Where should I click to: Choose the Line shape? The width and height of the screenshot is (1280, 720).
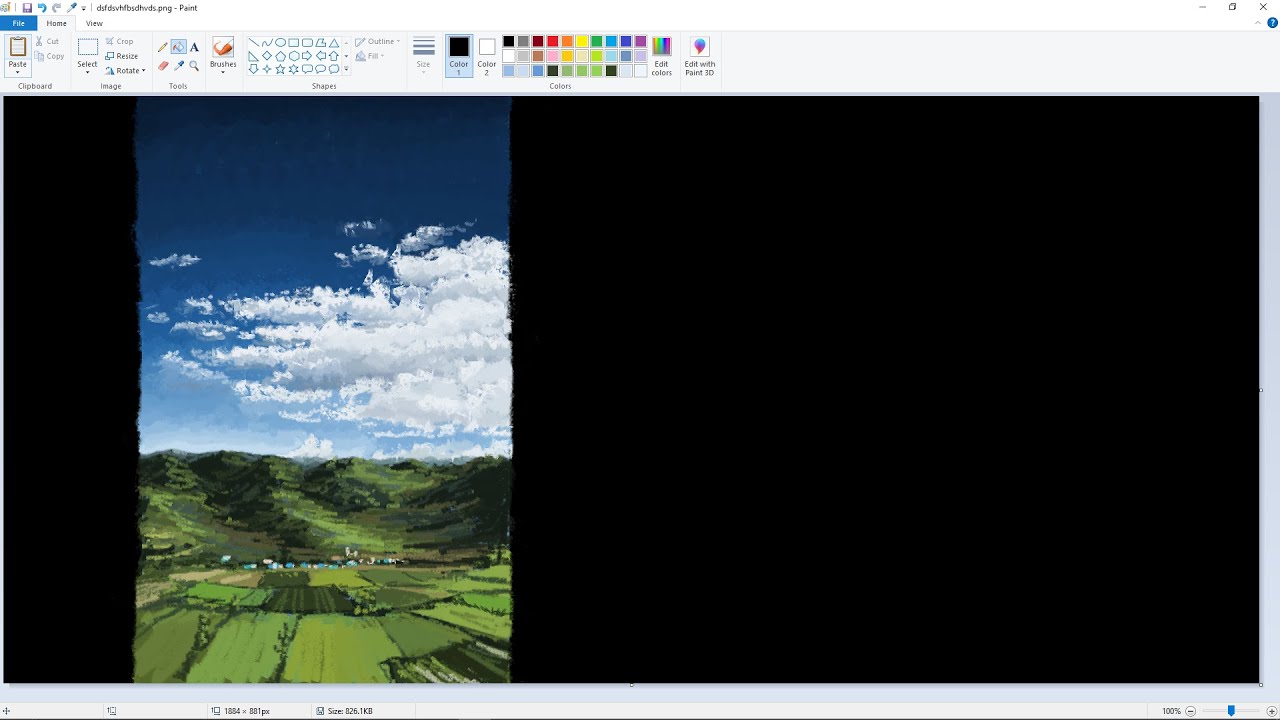point(254,42)
